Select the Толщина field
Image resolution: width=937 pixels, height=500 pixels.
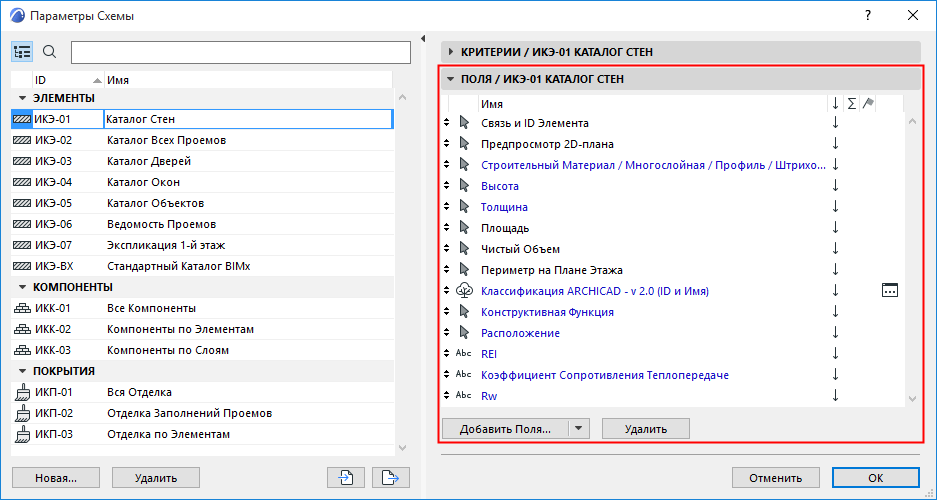tap(672, 207)
